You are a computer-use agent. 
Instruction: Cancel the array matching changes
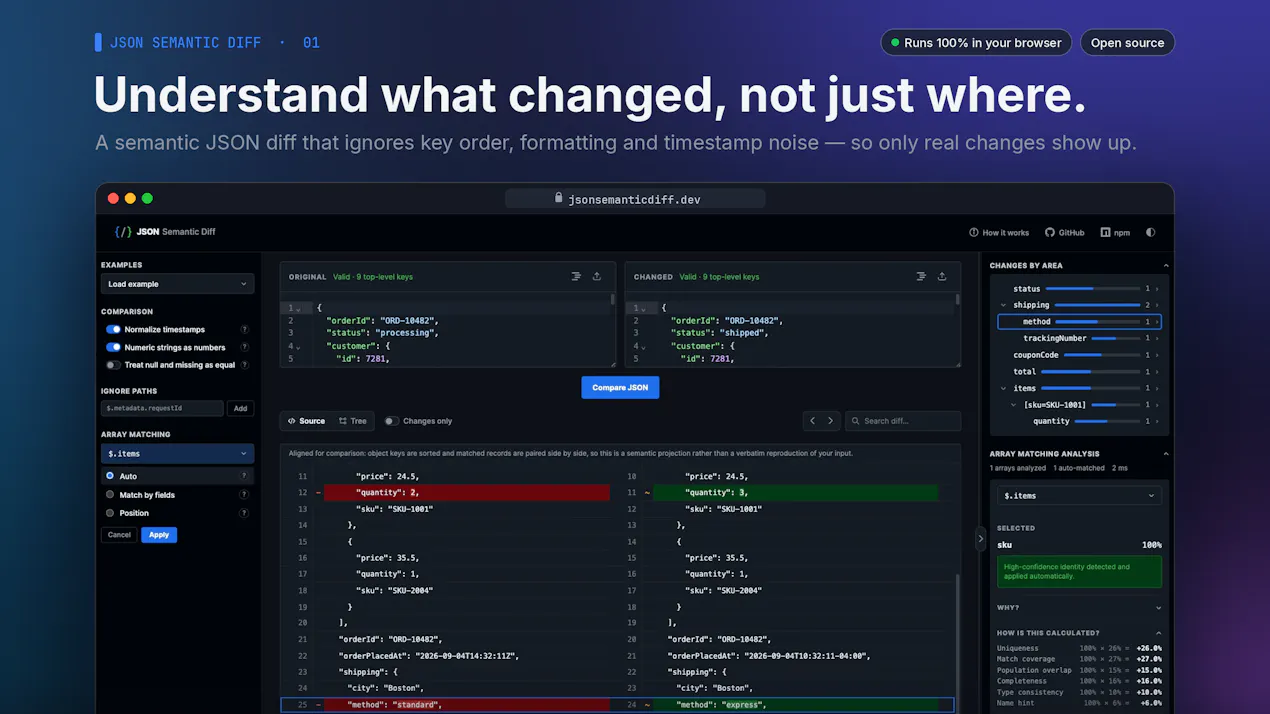tap(119, 535)
